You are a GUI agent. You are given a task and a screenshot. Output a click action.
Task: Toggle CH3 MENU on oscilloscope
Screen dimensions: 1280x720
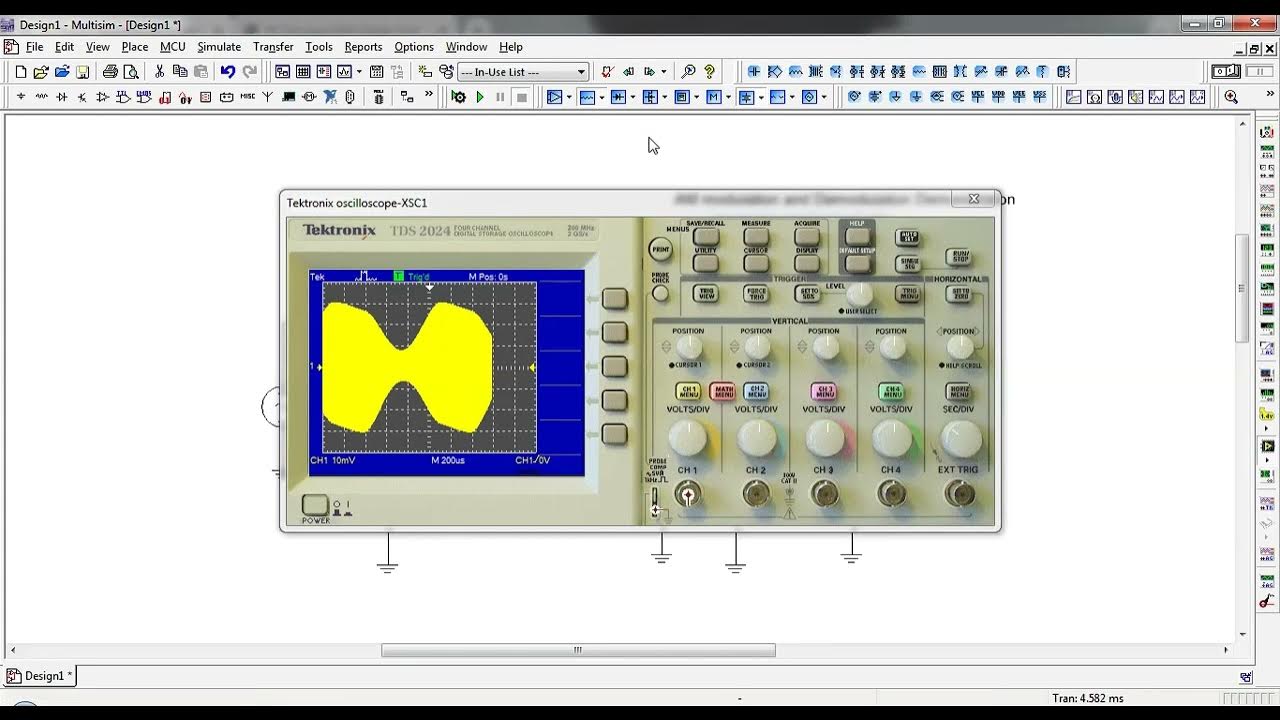(x=824, y=392)
